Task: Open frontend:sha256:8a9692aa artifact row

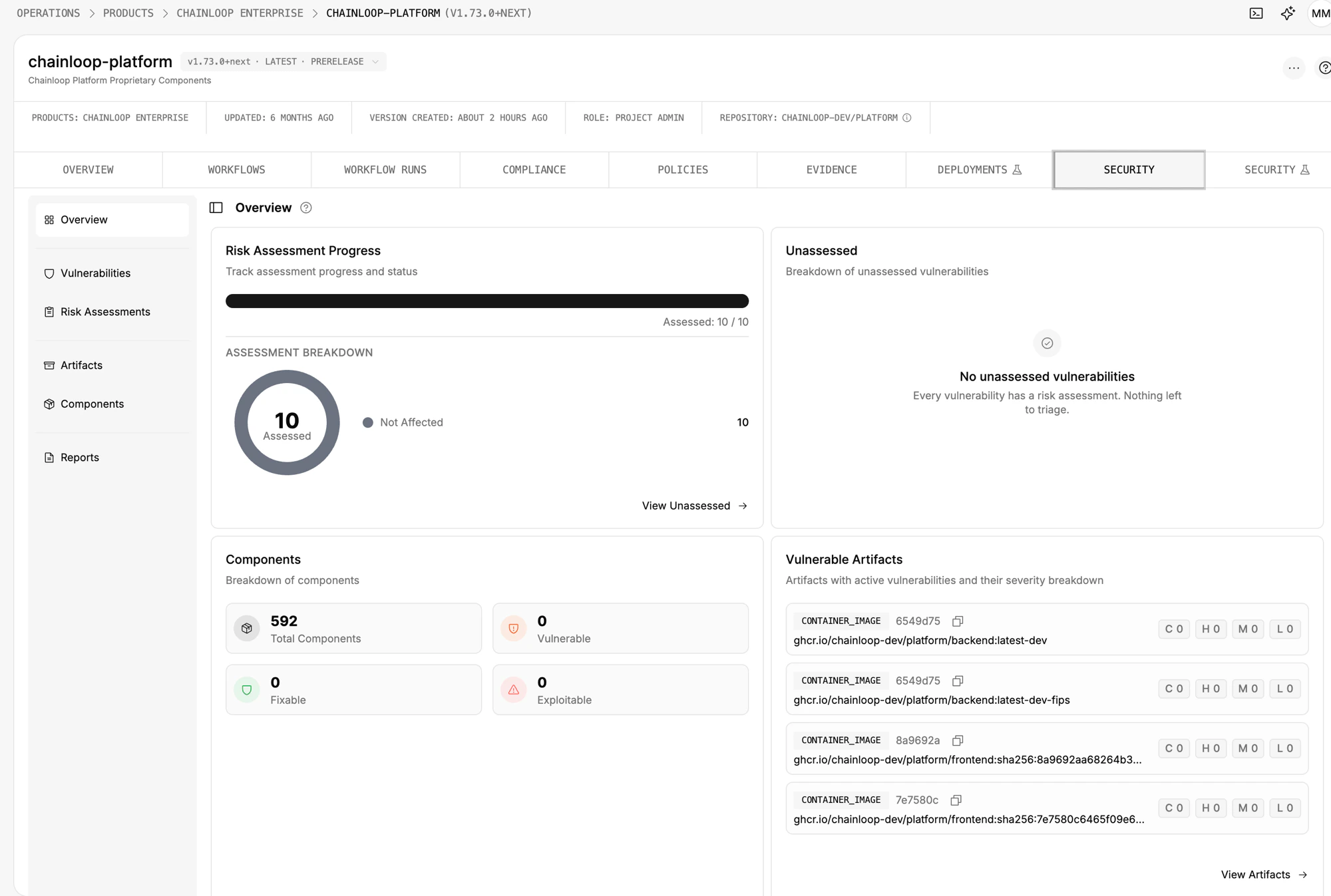Action: pos(1047,748)
